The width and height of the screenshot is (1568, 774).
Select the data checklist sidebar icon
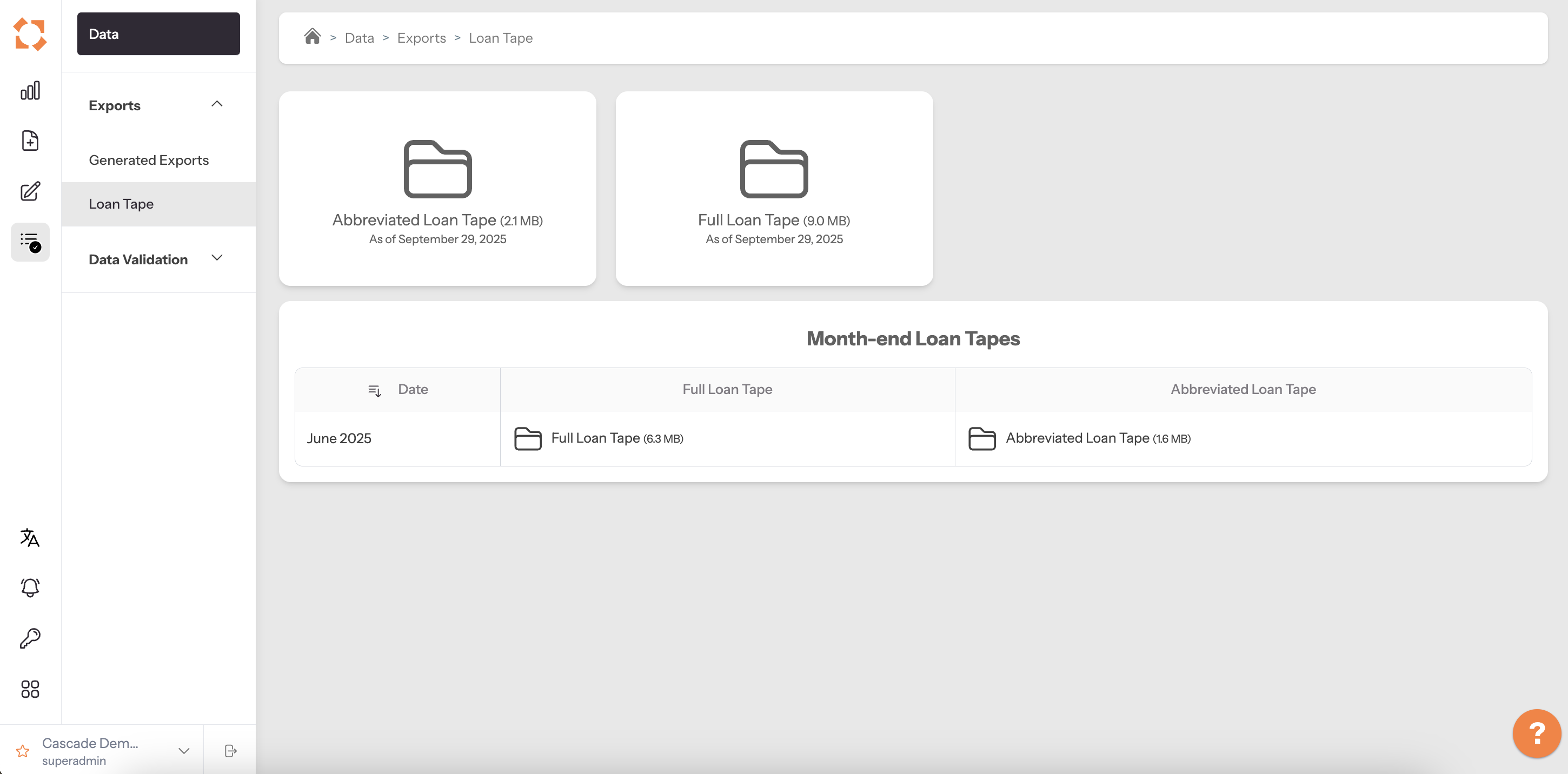pos(30,242)
